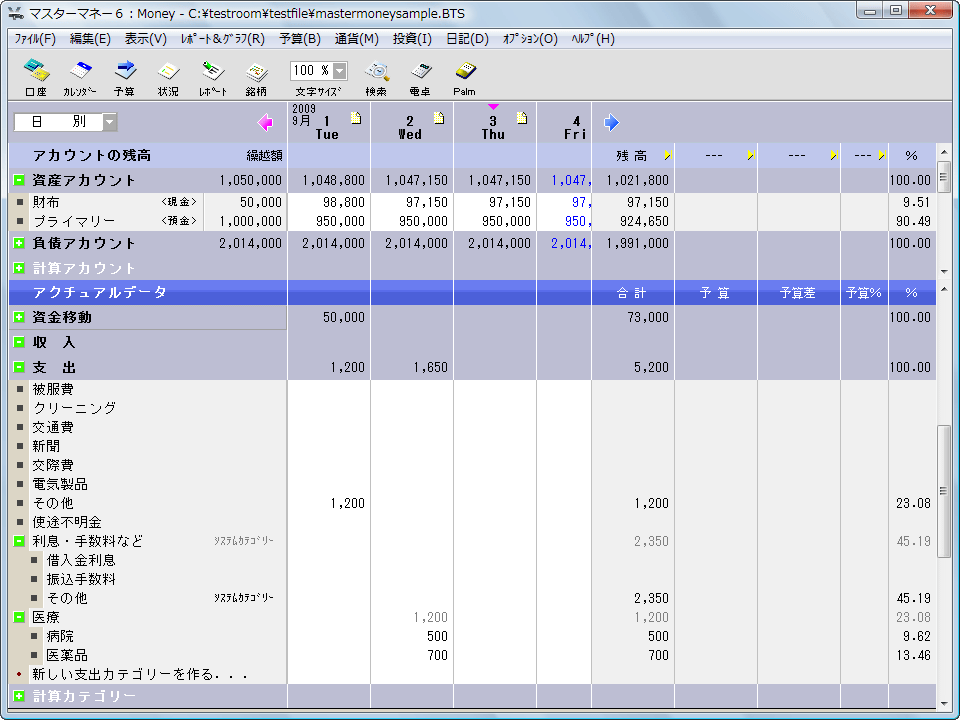Viewport: 960px width, 720px height.
Task: Open the 通貨(M) menu
Action: click(356, 39)
